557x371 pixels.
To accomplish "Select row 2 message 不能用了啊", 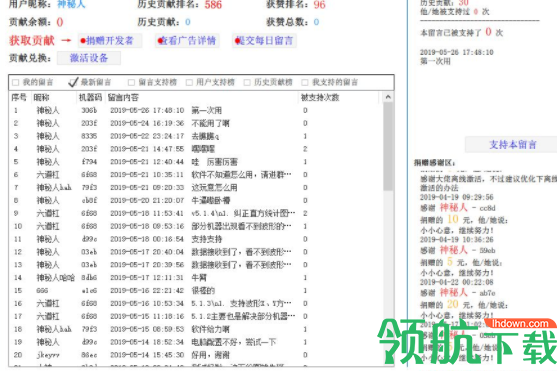I will [196, 123].
